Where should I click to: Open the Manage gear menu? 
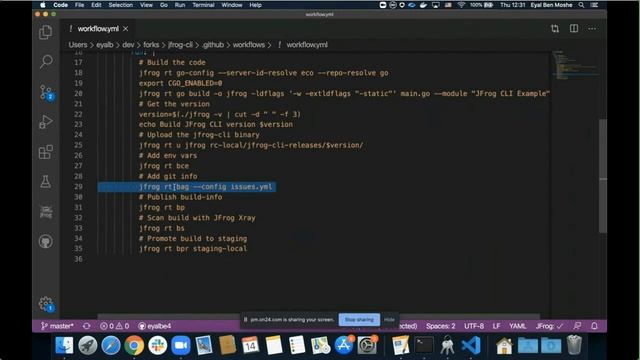tap(46, 304)
